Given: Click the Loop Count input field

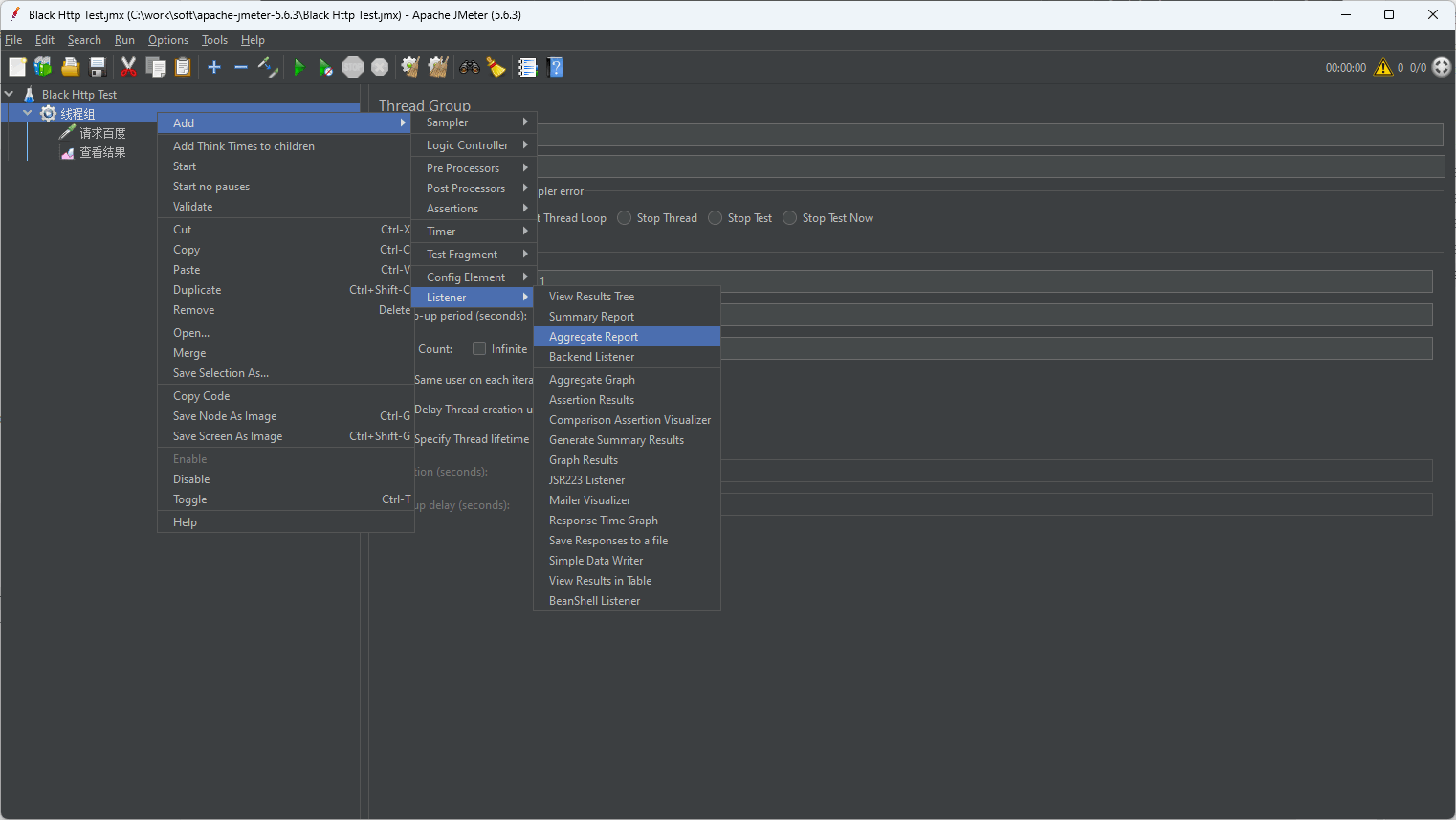Looking at the screenshot, I should (1075, 348).
